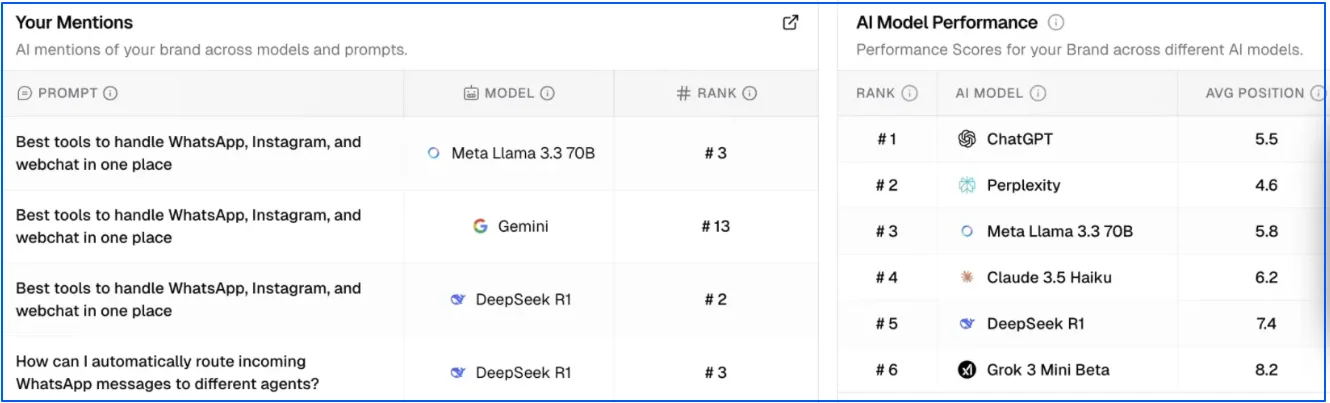Open Best tools prompt in Meta Llama row

click(x=188, y=153)
